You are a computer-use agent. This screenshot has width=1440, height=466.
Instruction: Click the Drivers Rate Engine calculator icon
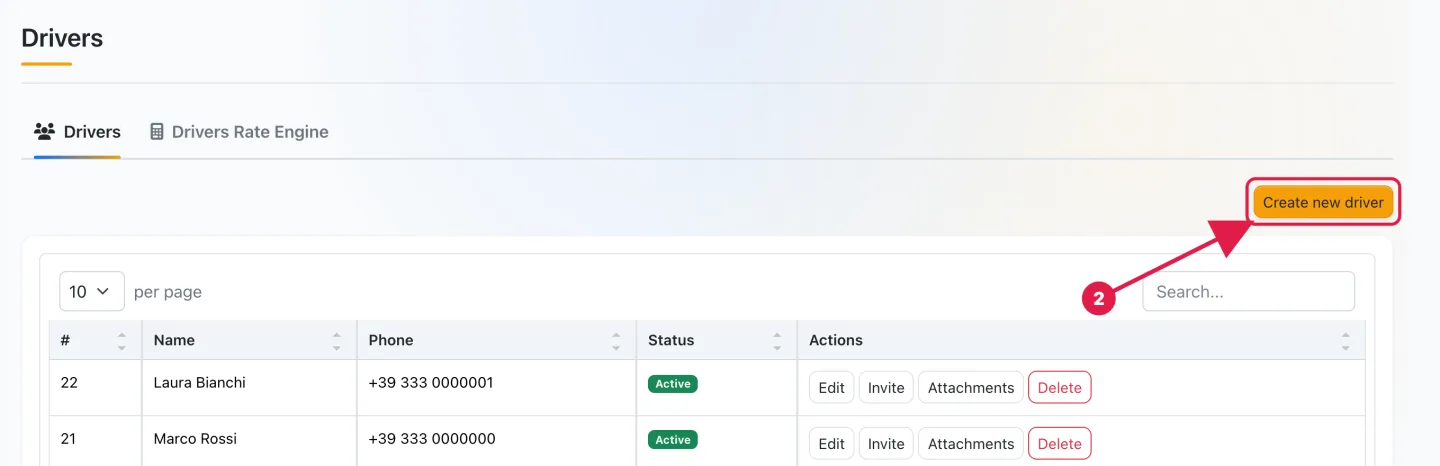click(156, 131)
